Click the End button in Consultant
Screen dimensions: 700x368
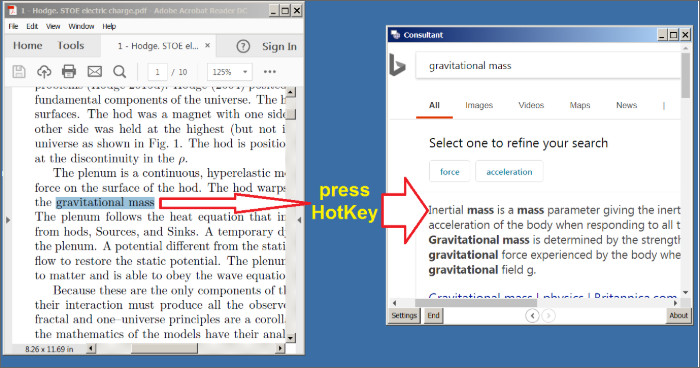click(433, 316)
